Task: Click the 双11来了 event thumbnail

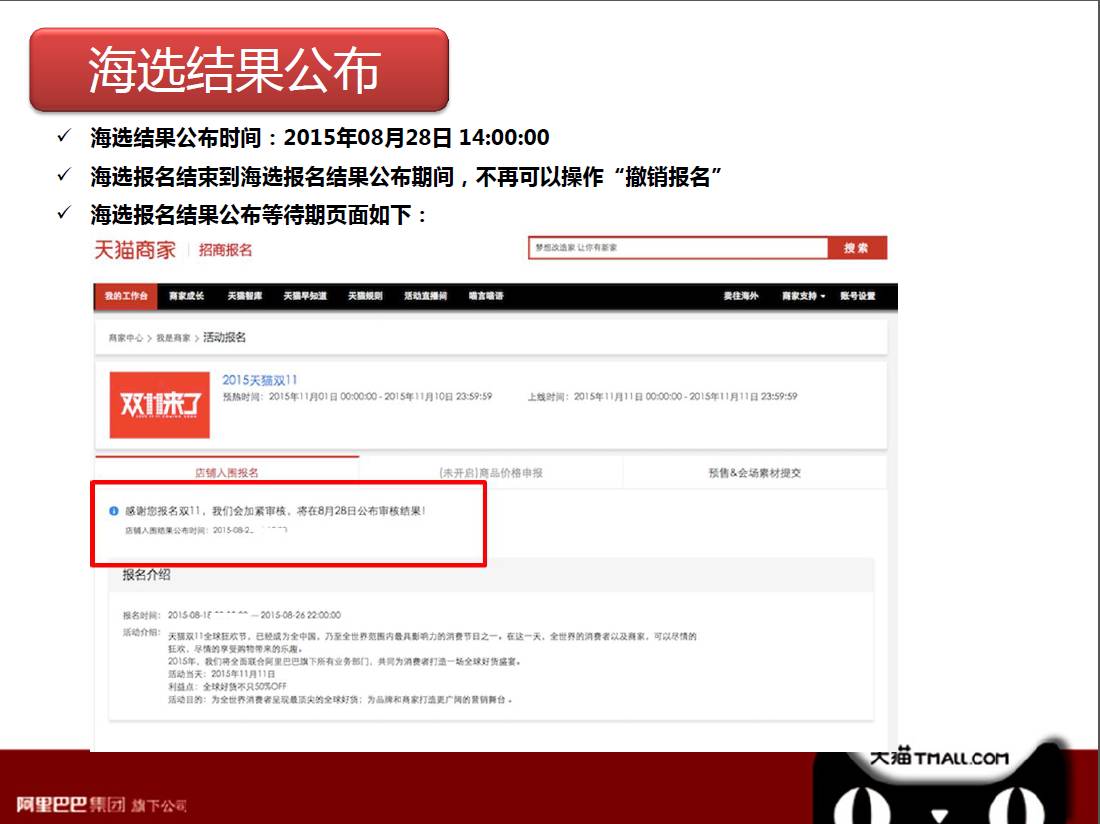Action: coord(160,405)
